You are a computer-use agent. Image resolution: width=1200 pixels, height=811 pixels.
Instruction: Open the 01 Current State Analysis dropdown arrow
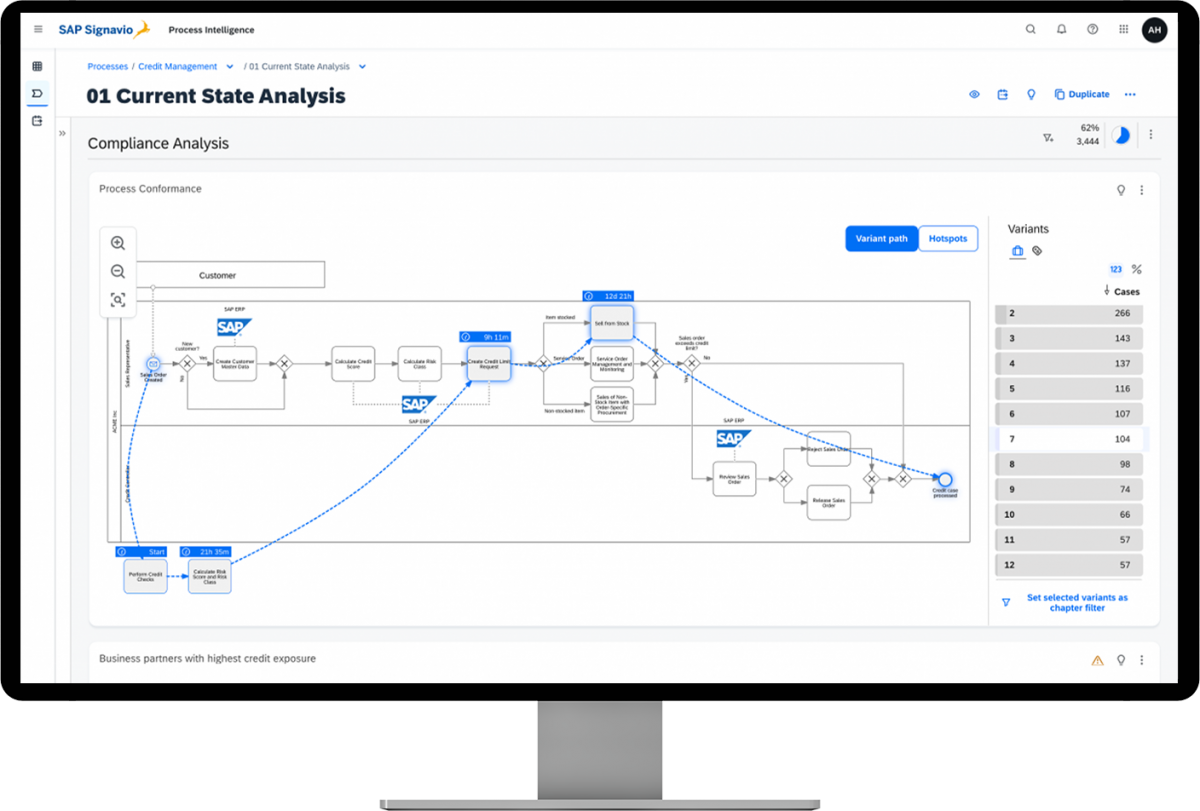pos(364,66)
